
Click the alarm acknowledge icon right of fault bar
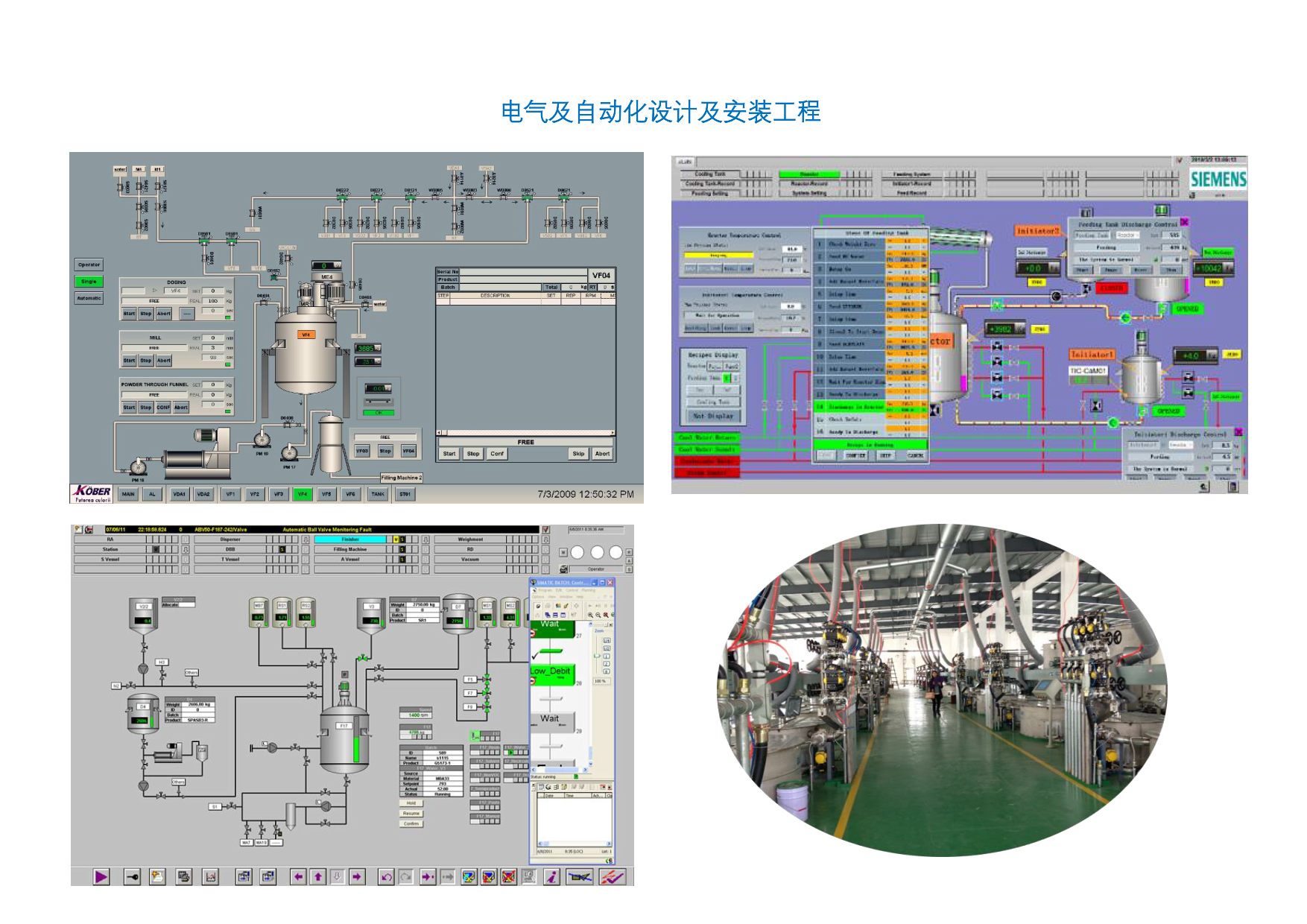(x=546, y=530)
